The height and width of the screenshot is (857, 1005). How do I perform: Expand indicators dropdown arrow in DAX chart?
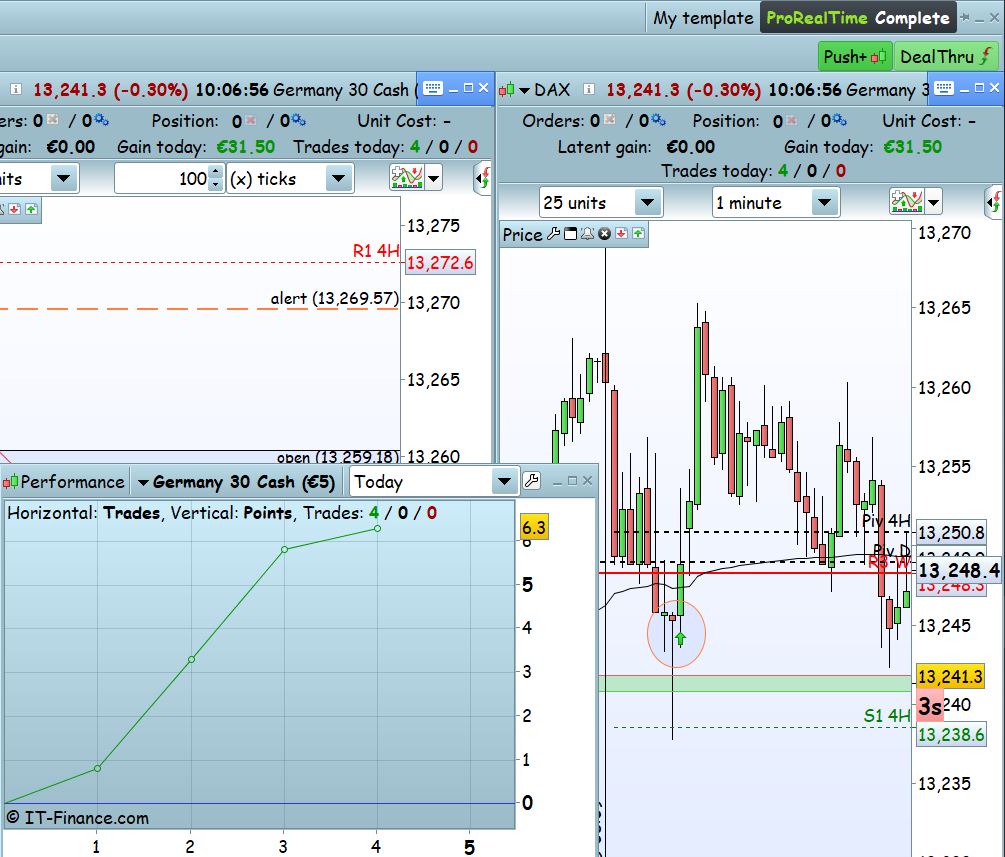[x=933, y=203]
